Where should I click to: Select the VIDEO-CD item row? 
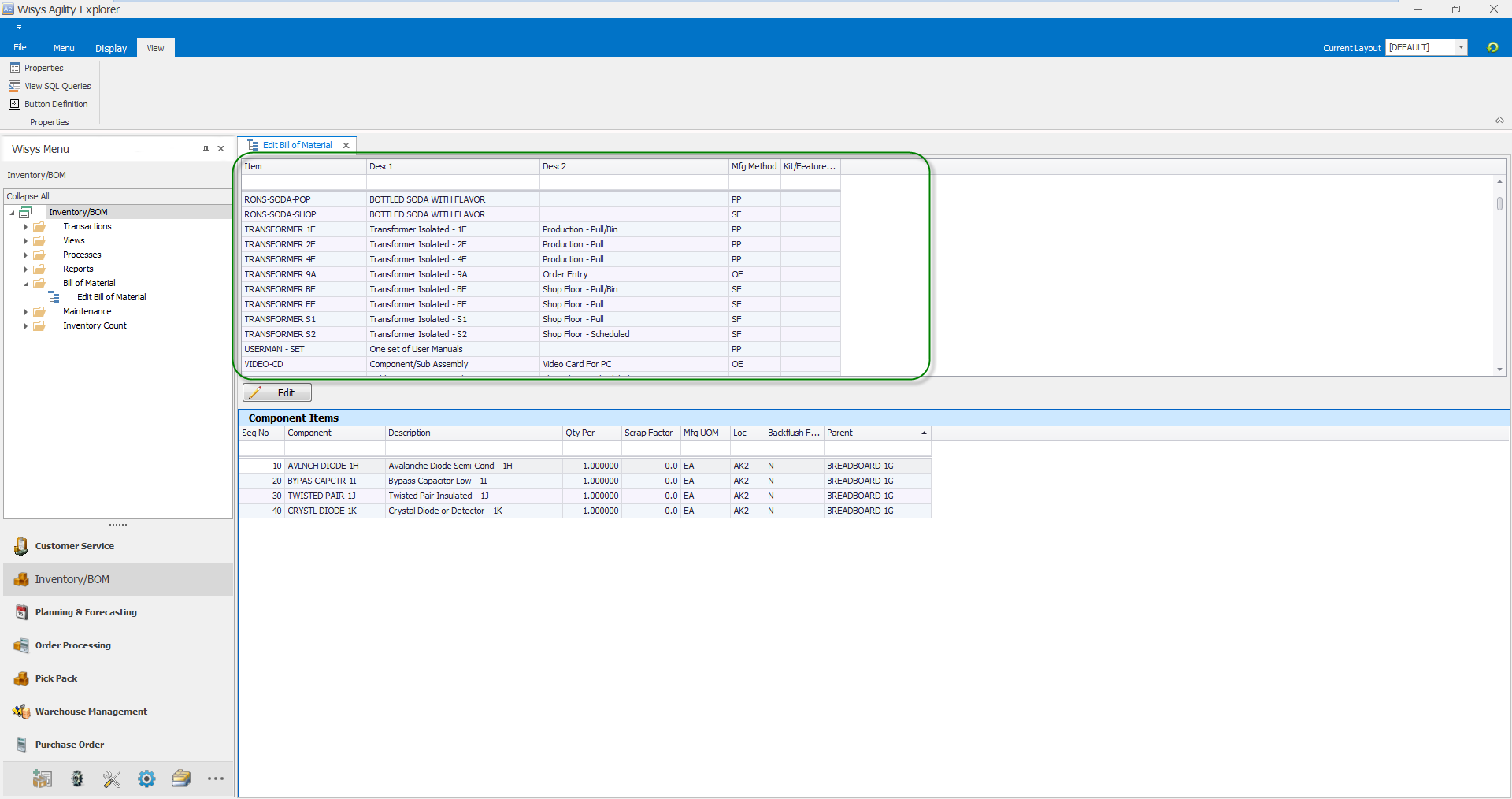coord(541,364)
